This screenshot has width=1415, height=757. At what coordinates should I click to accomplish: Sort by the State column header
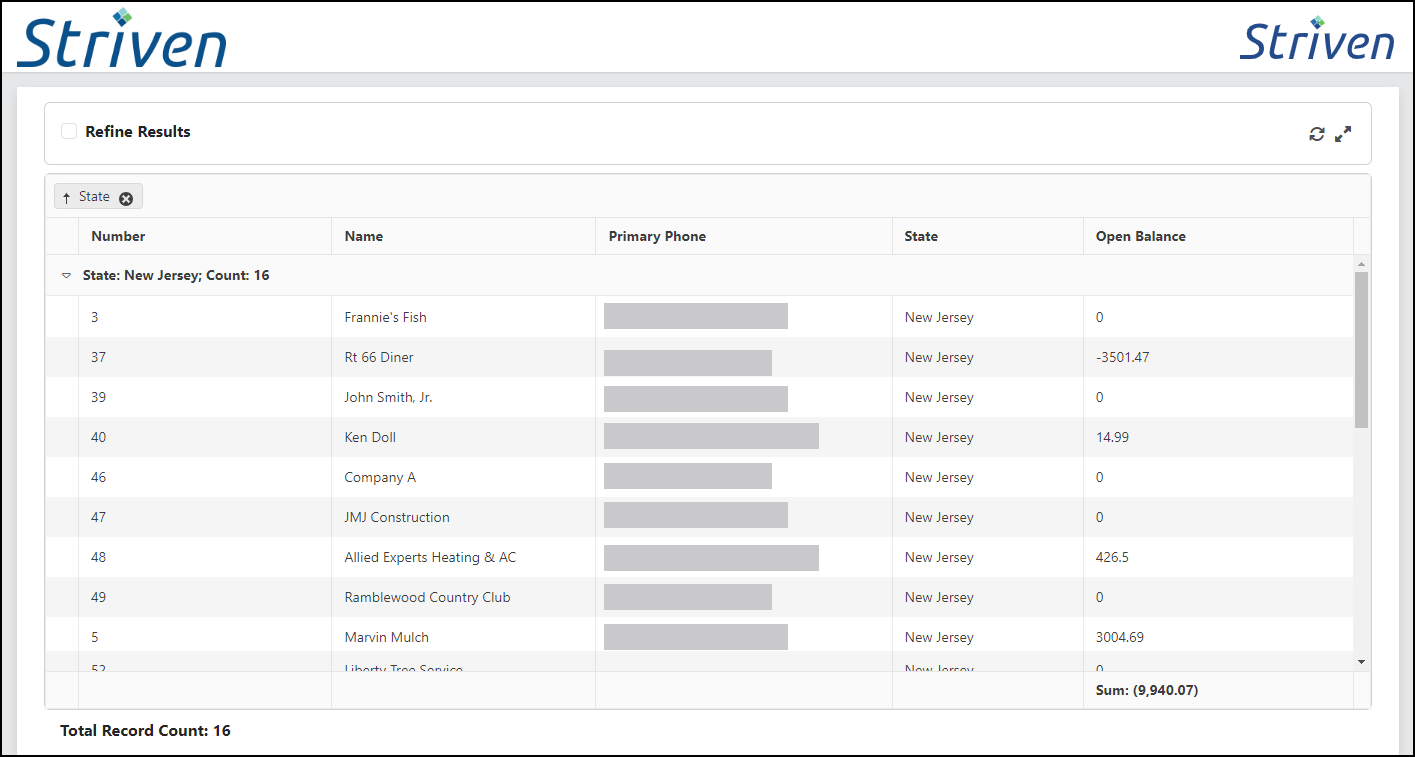pos(921,236)
